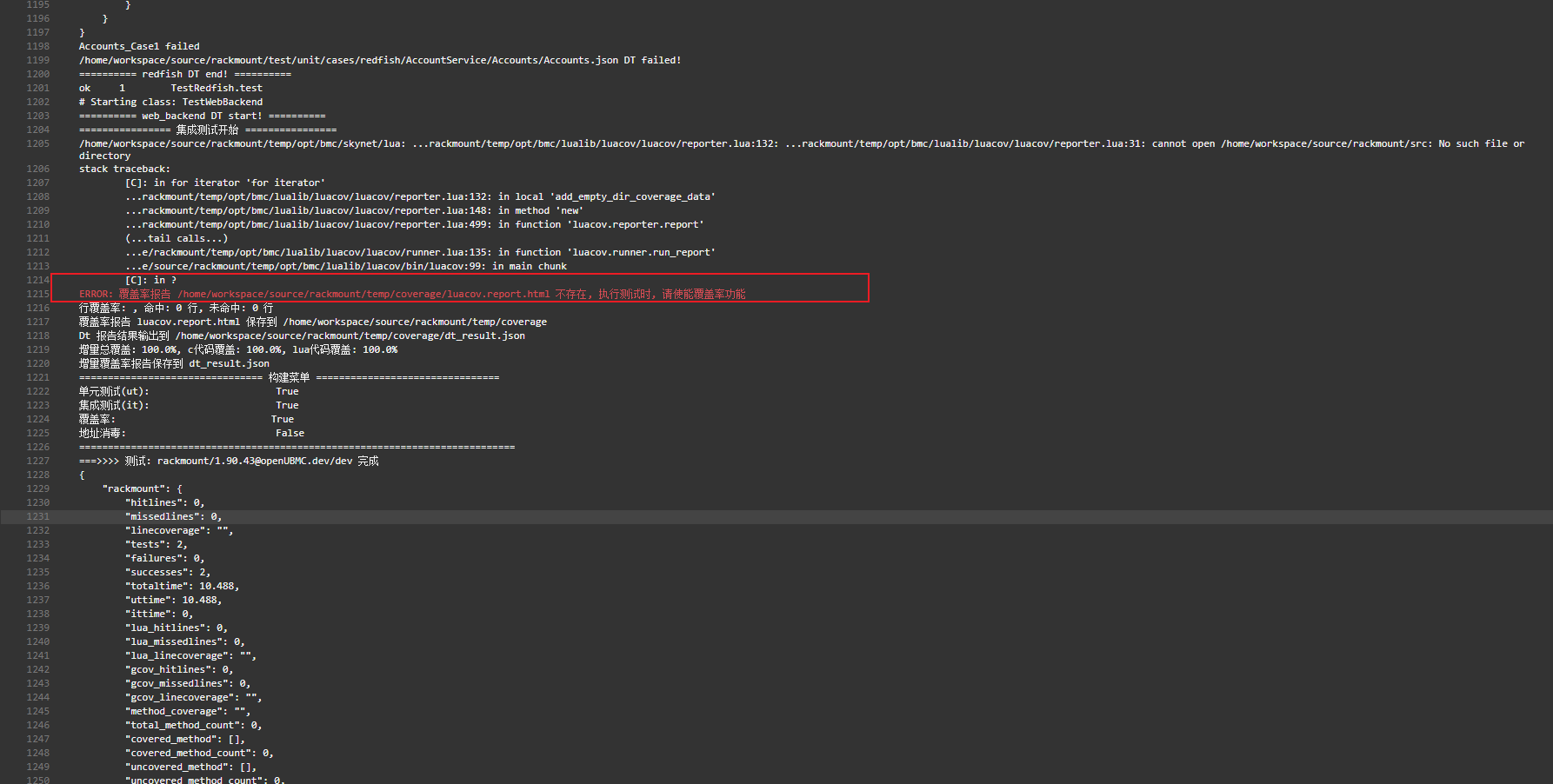The width and height of the screenshot is (1553, 784).
Task: Click the '"totaltime": 10.488,' entry
Action: click(182, 586)
